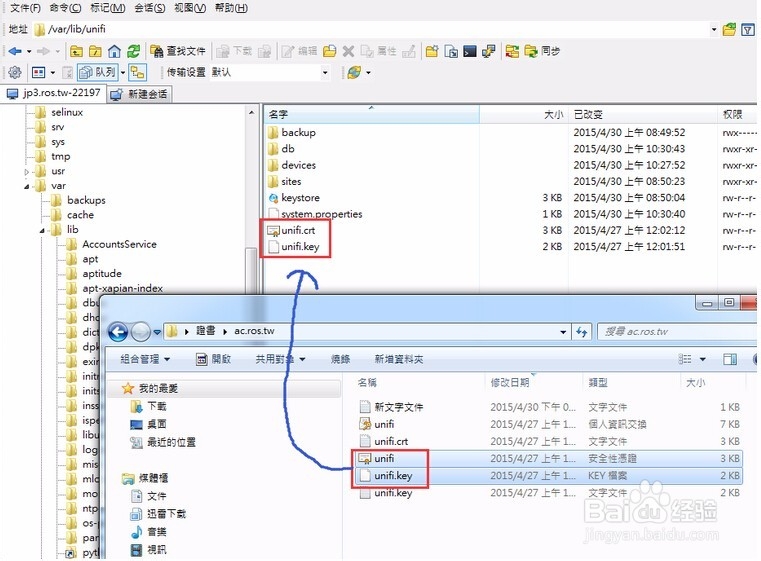Click the open-directory icon beside address bar
The image size is (761, 561).
pyautogui.click(x=729, y=30)
